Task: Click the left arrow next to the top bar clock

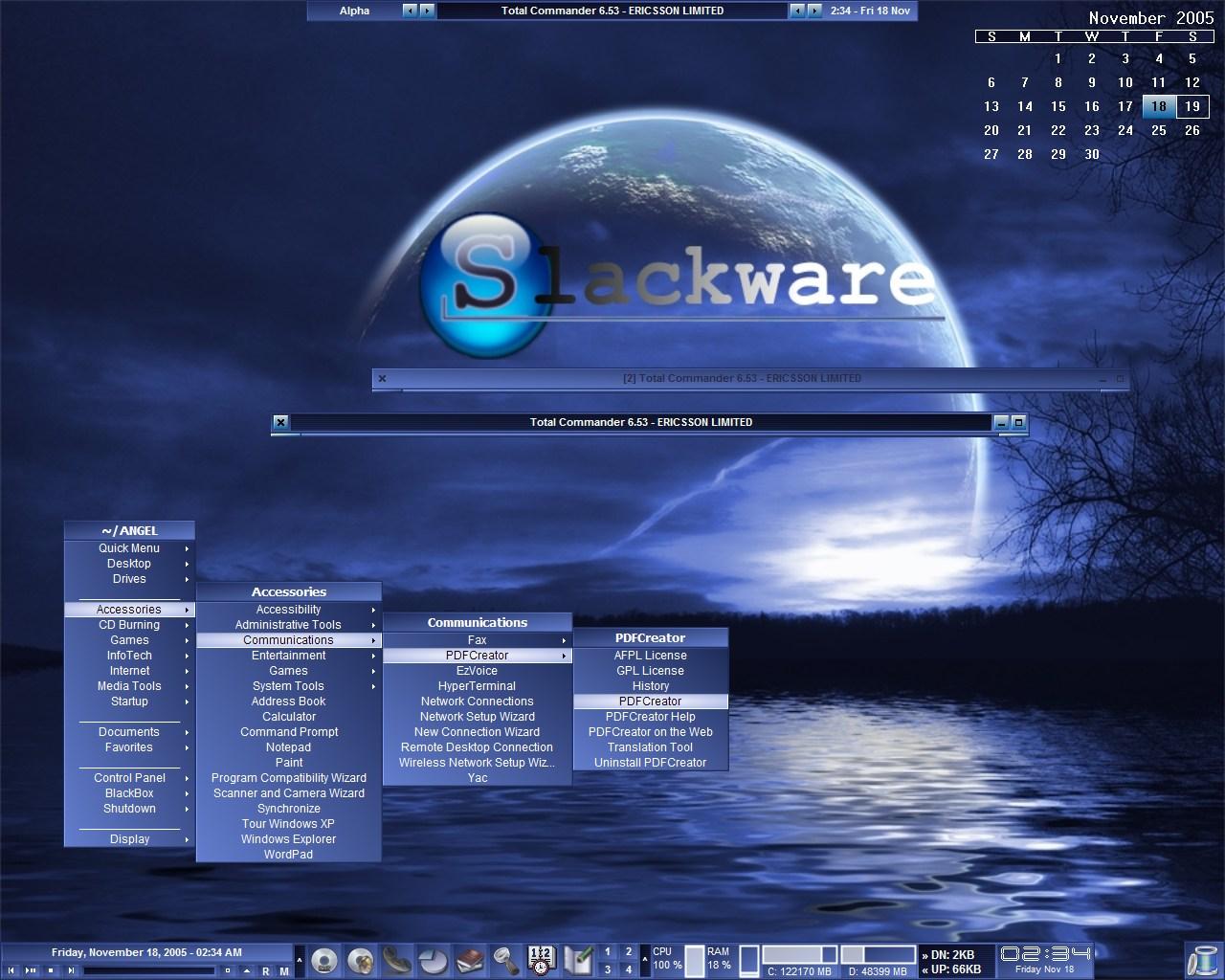Action: (x=797, y=11)
